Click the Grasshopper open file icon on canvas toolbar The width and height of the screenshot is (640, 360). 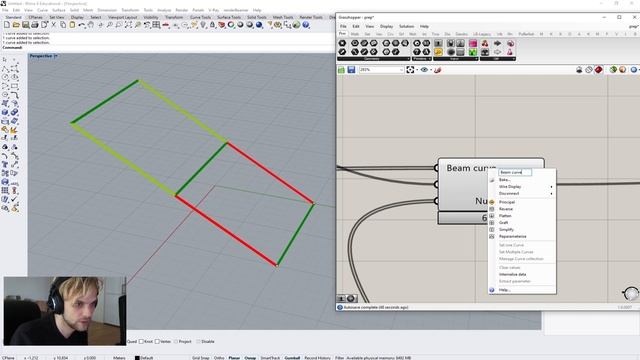[x=341, y=70]
